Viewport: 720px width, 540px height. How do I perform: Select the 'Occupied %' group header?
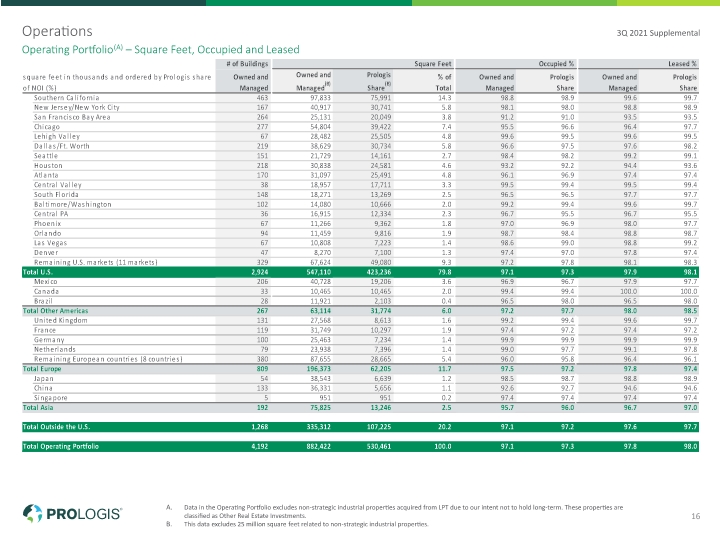(556, 64)
